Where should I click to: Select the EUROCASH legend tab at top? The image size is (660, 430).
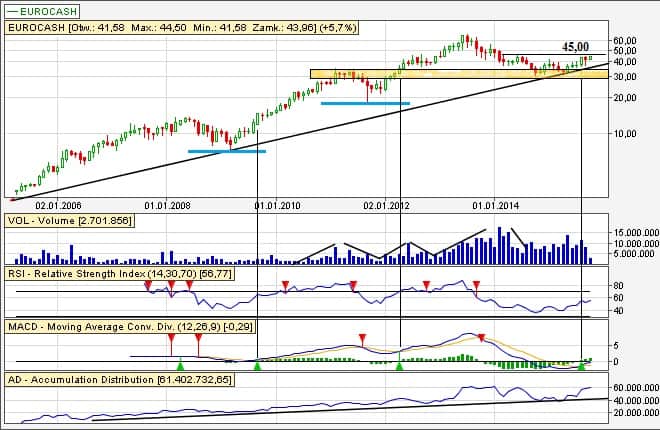tap(40, 9)
